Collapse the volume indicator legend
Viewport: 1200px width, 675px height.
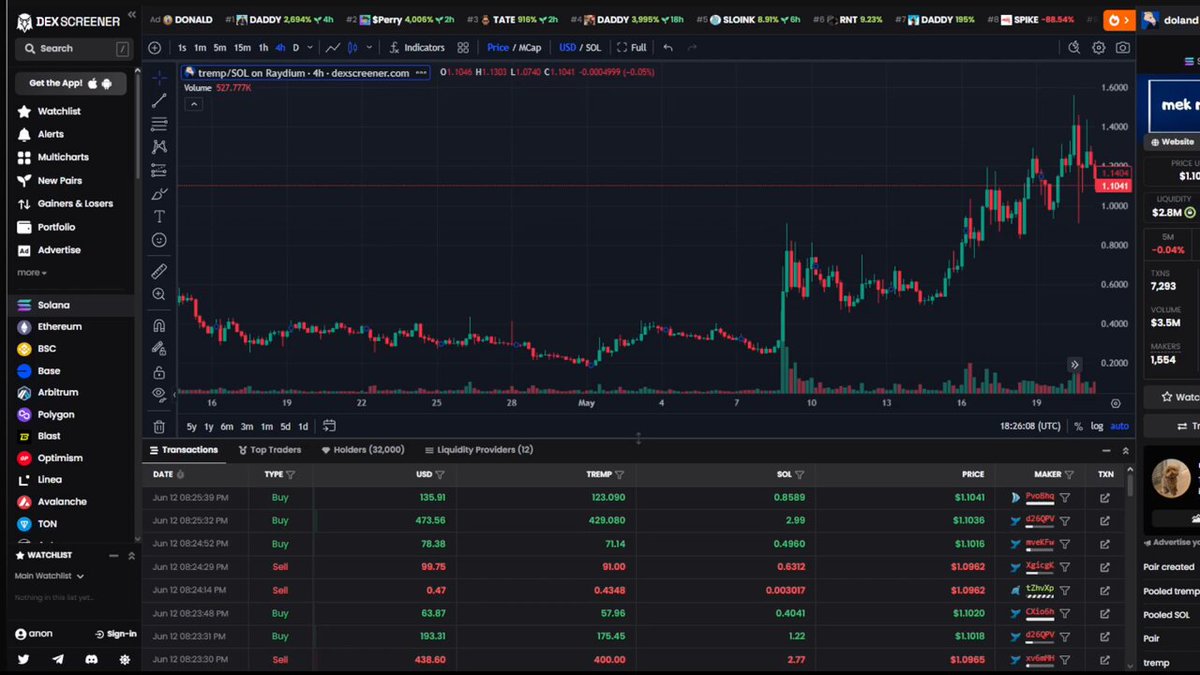point(194,104)
